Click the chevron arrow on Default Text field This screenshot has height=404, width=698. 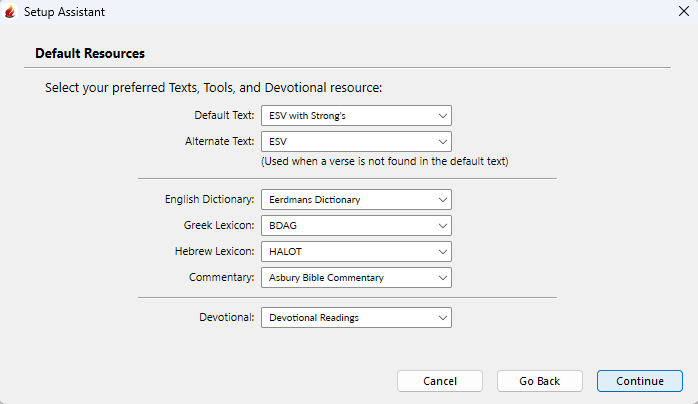click(442, 116)
